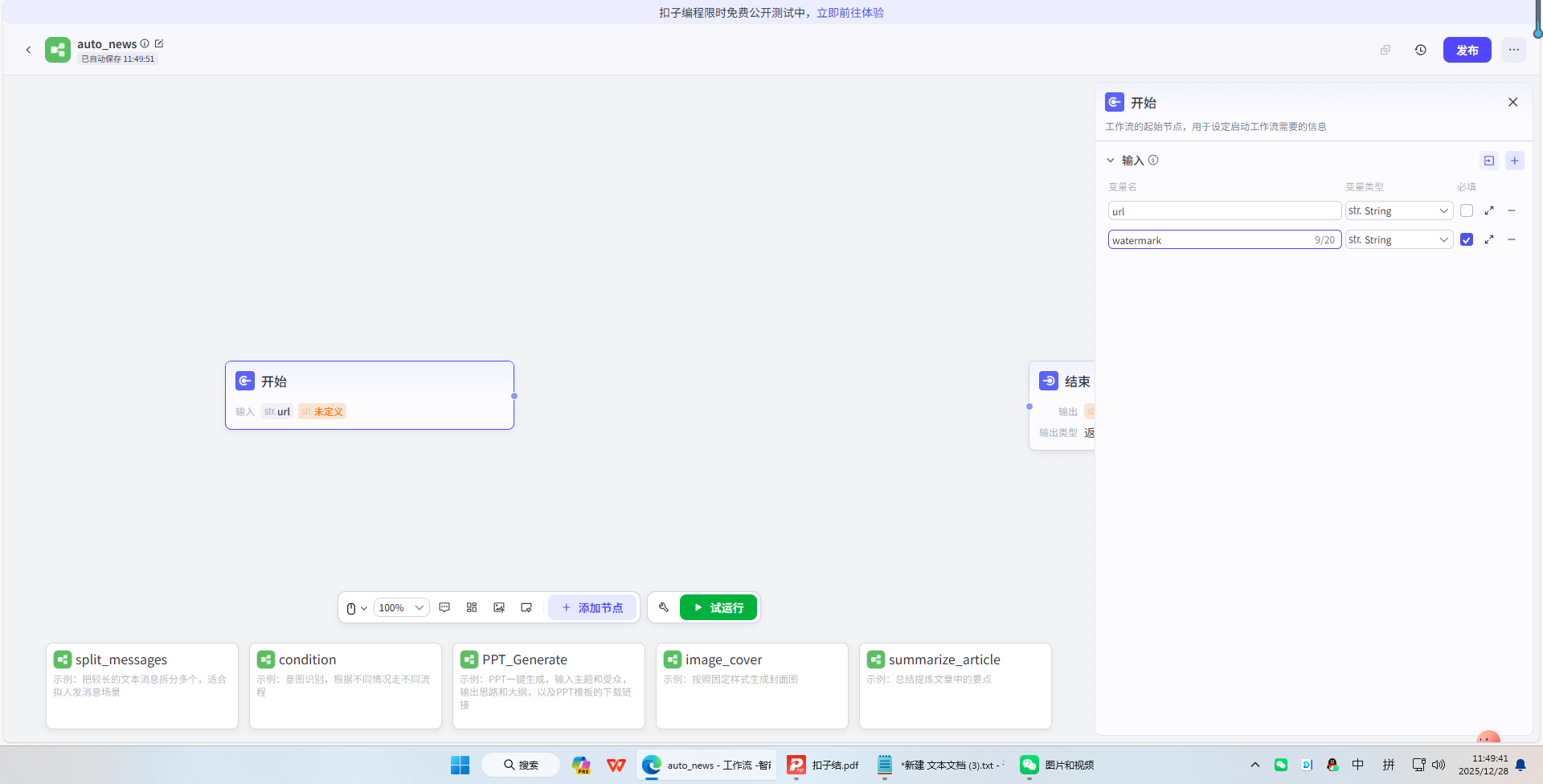Image resolution: width=1543 pixels, height=784 pixels.
Task: Click the 未定义 tag in 开始 node
Action: click(x=322, y=411)
